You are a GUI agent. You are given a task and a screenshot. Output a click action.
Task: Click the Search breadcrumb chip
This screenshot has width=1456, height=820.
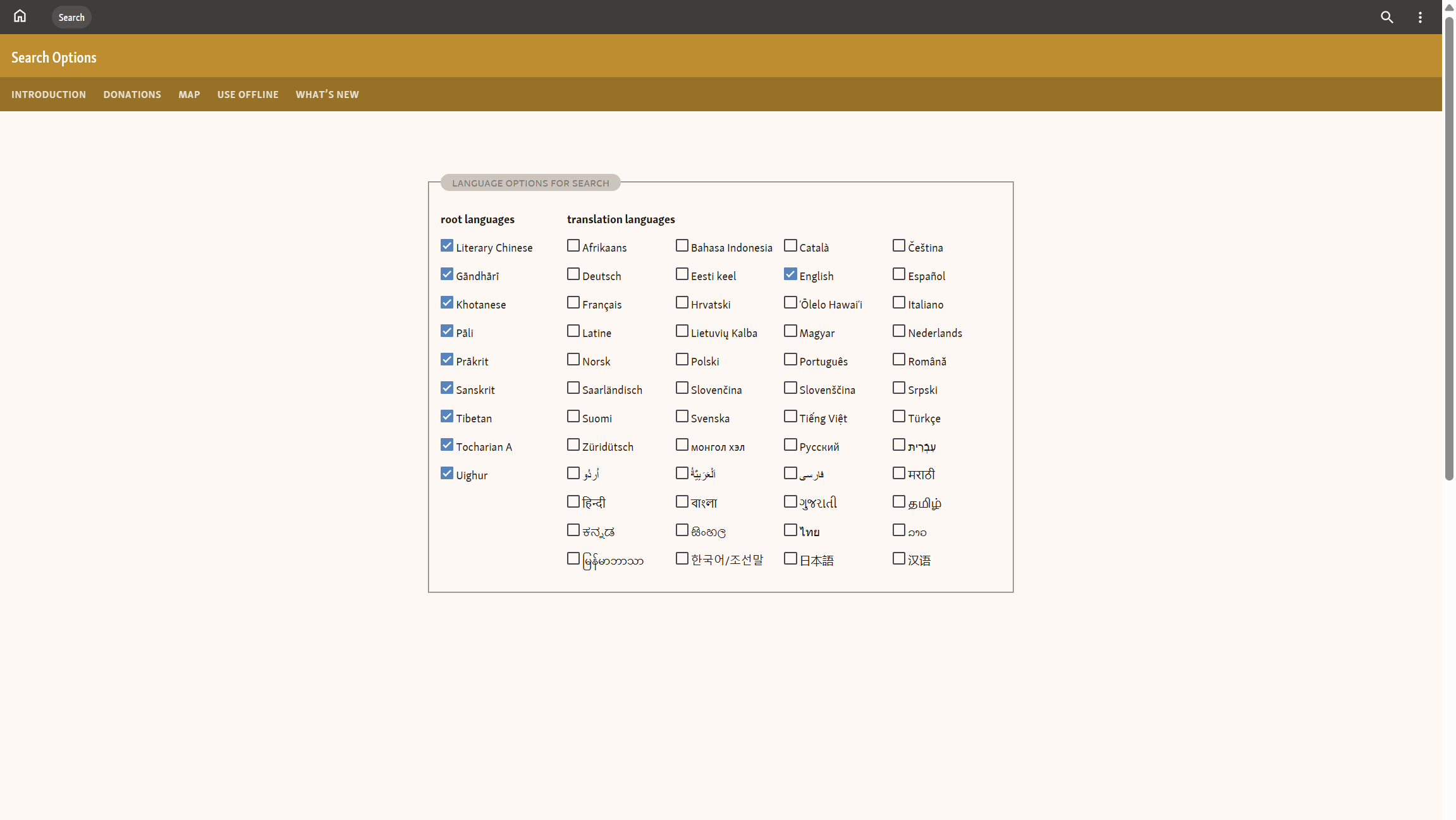(x=71, y=17)
